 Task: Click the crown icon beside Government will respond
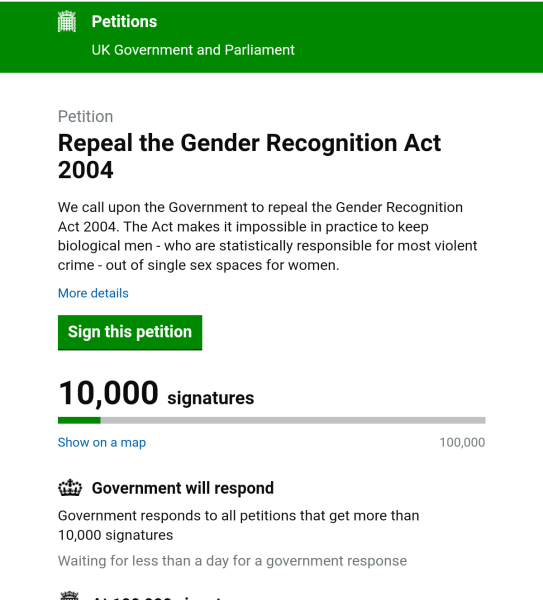[70, 488]
